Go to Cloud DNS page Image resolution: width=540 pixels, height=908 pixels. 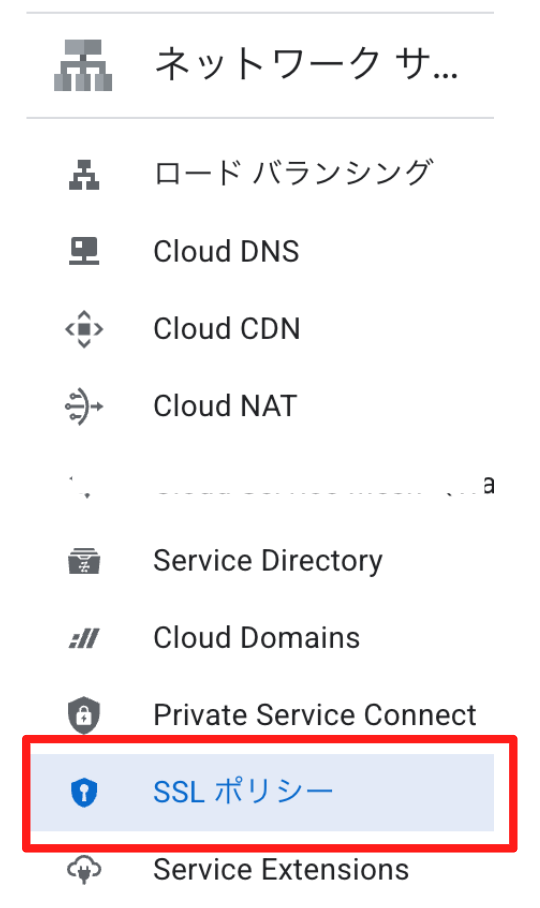coord(260,252)
